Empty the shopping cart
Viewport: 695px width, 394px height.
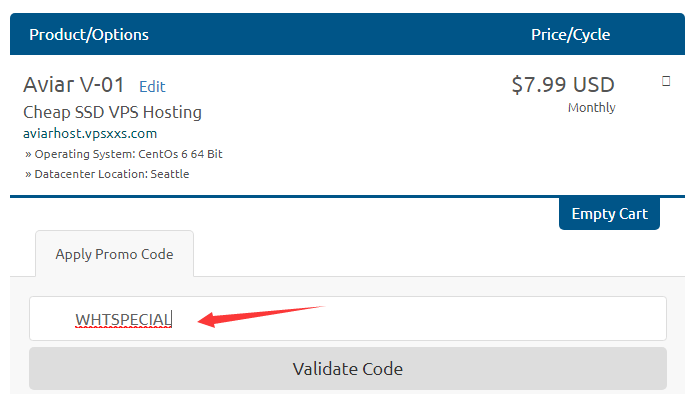(x=609, y=214)
